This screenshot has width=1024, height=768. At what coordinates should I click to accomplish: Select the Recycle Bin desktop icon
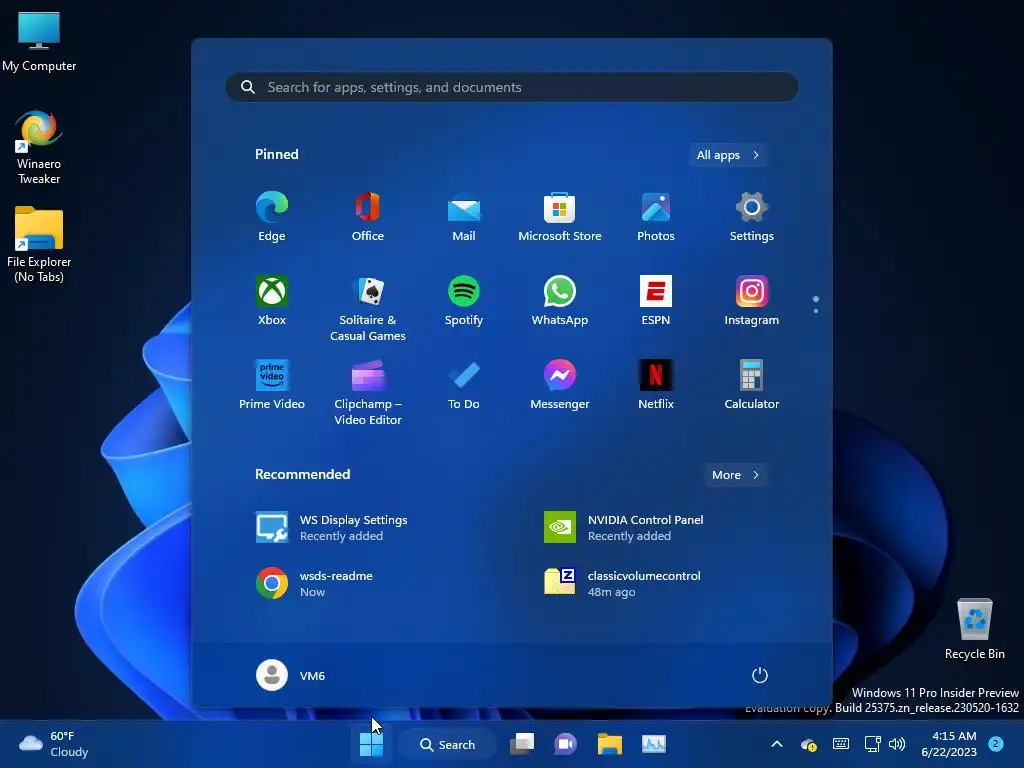(x=974, y=629)
